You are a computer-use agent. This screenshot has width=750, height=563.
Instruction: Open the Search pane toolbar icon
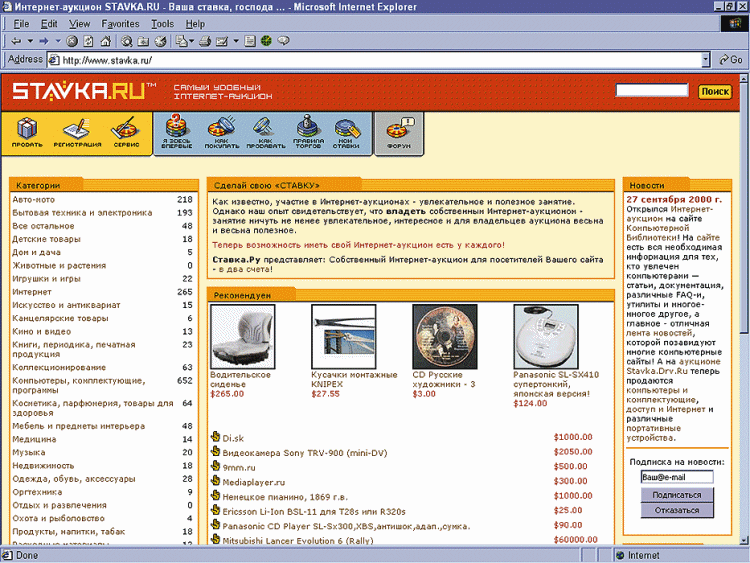126,41
